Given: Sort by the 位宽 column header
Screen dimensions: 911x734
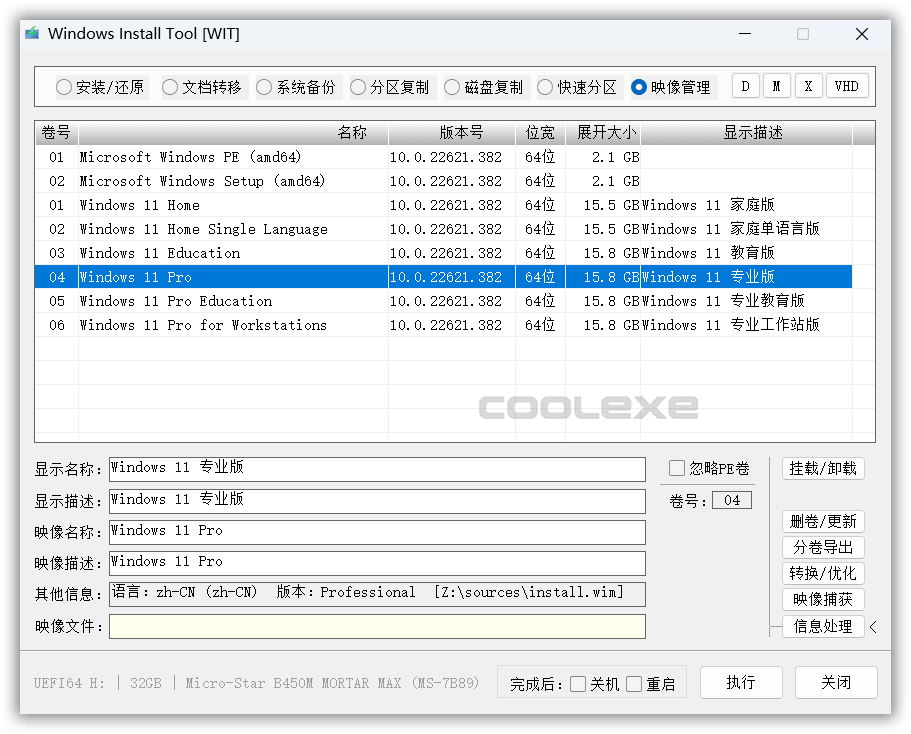Looking at the screenshot, I should point(540,133).
